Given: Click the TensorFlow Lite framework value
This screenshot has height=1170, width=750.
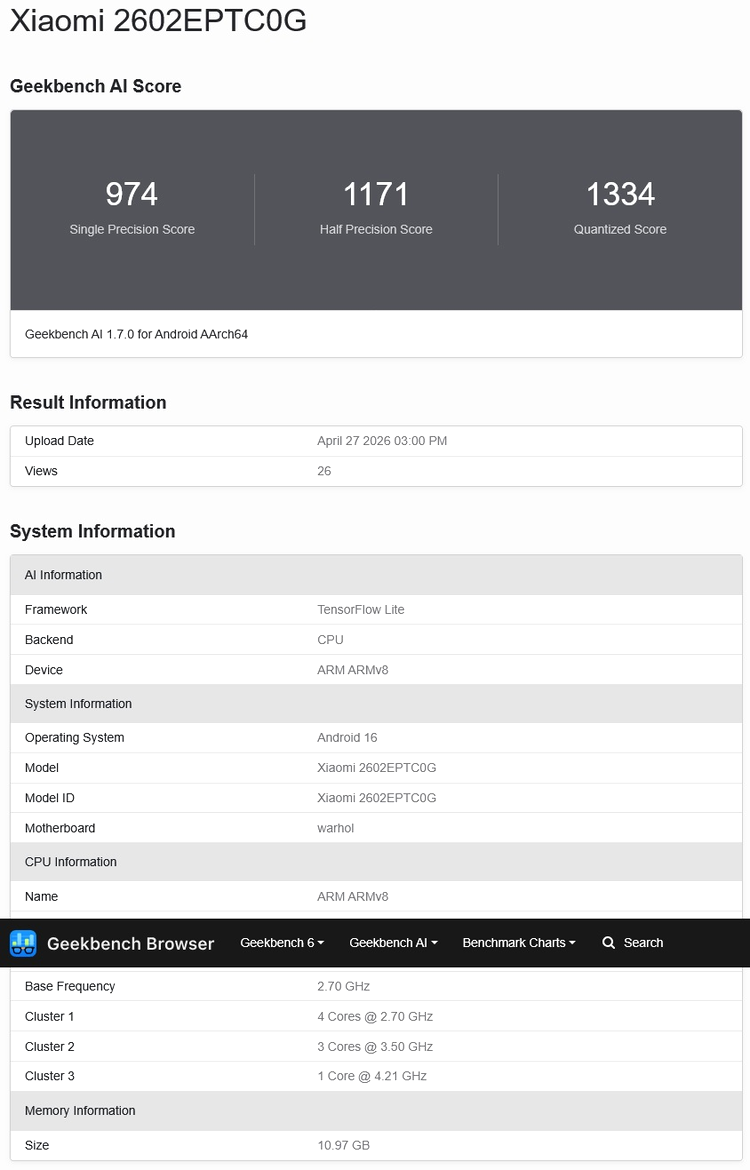Looking at the screenshot, I should coord(361,610).
